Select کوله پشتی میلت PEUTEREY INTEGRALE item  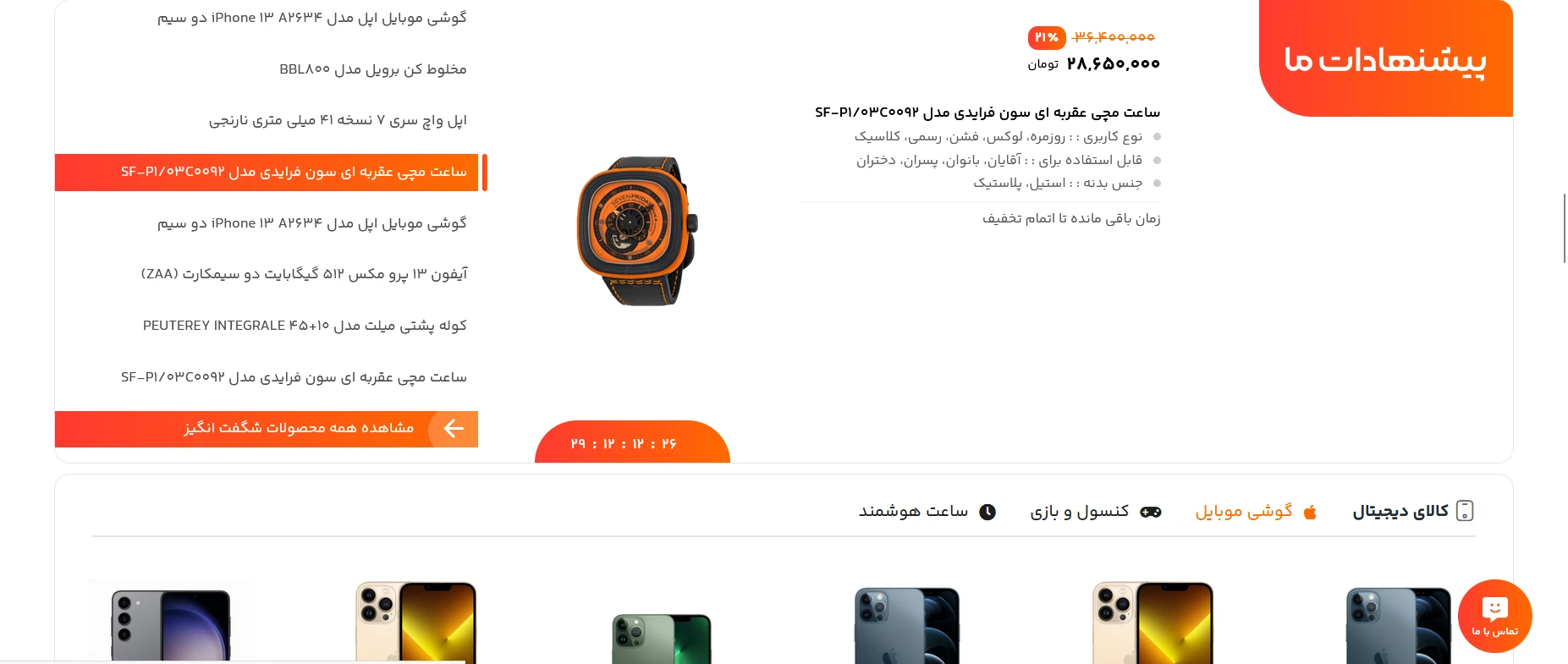click(x=305, y=326)
